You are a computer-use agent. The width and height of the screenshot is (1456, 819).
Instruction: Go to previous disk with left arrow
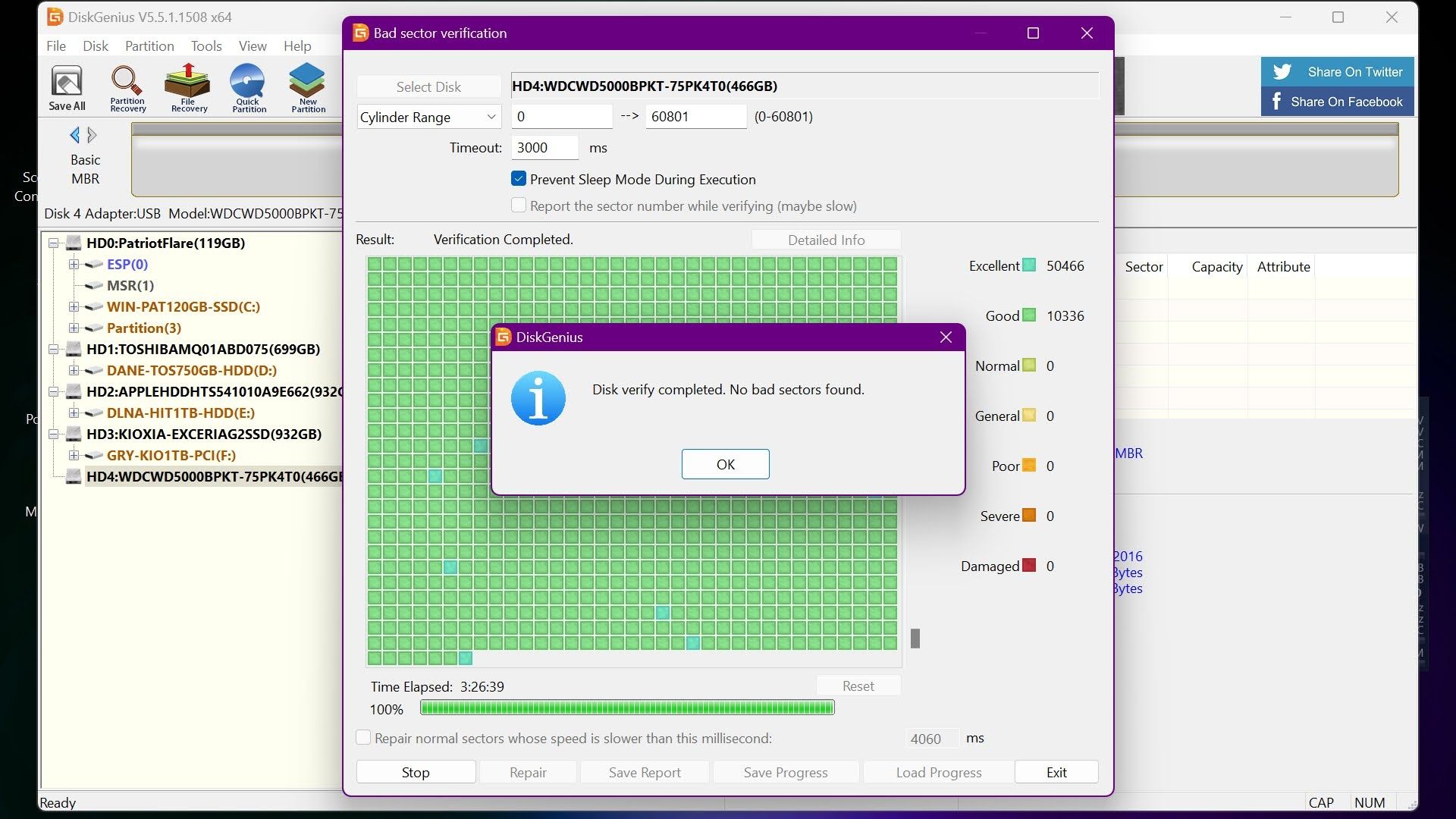click(x=74, y=135)
